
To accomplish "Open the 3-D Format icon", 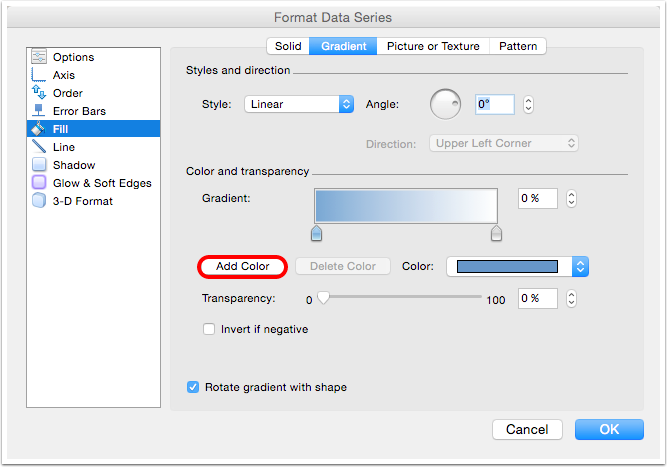I will tap(39, 201).
